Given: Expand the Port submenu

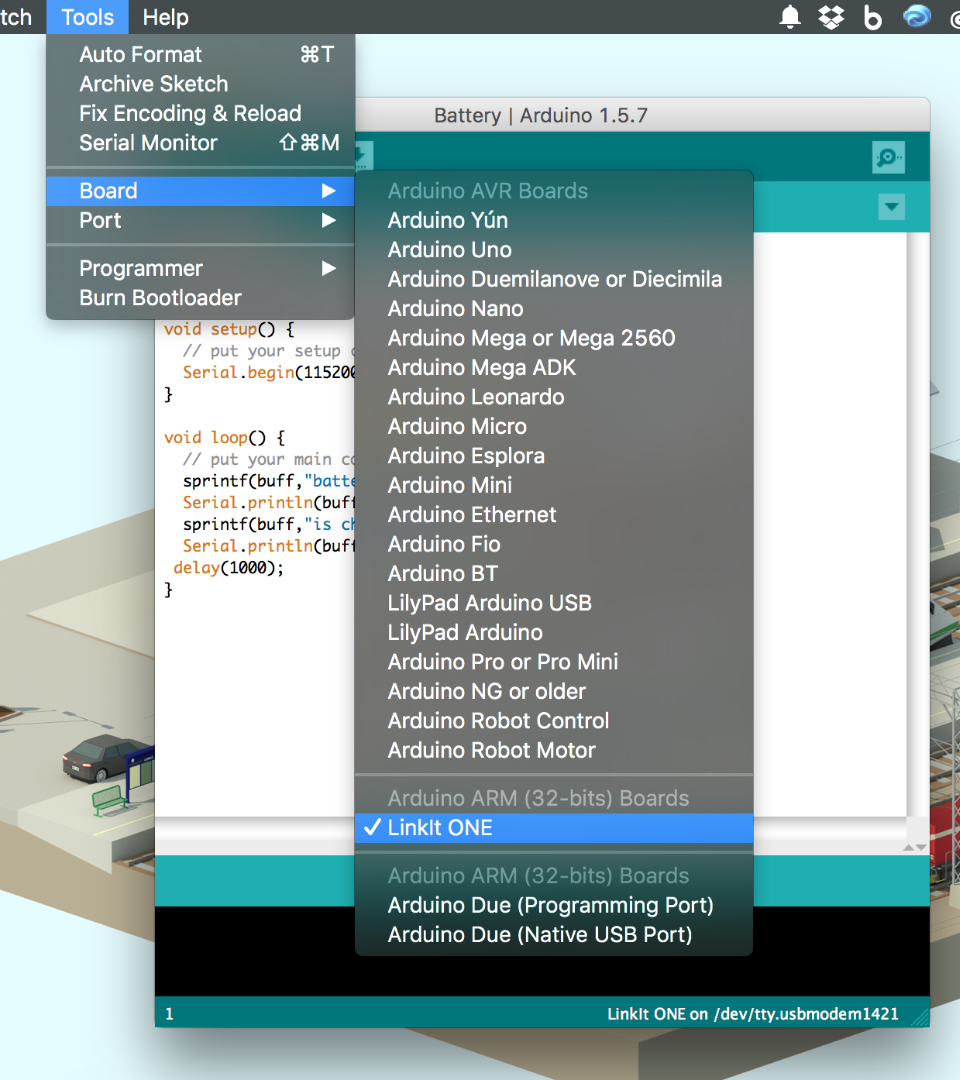Looking at the screenshot, I should click(x=200, y=220).
